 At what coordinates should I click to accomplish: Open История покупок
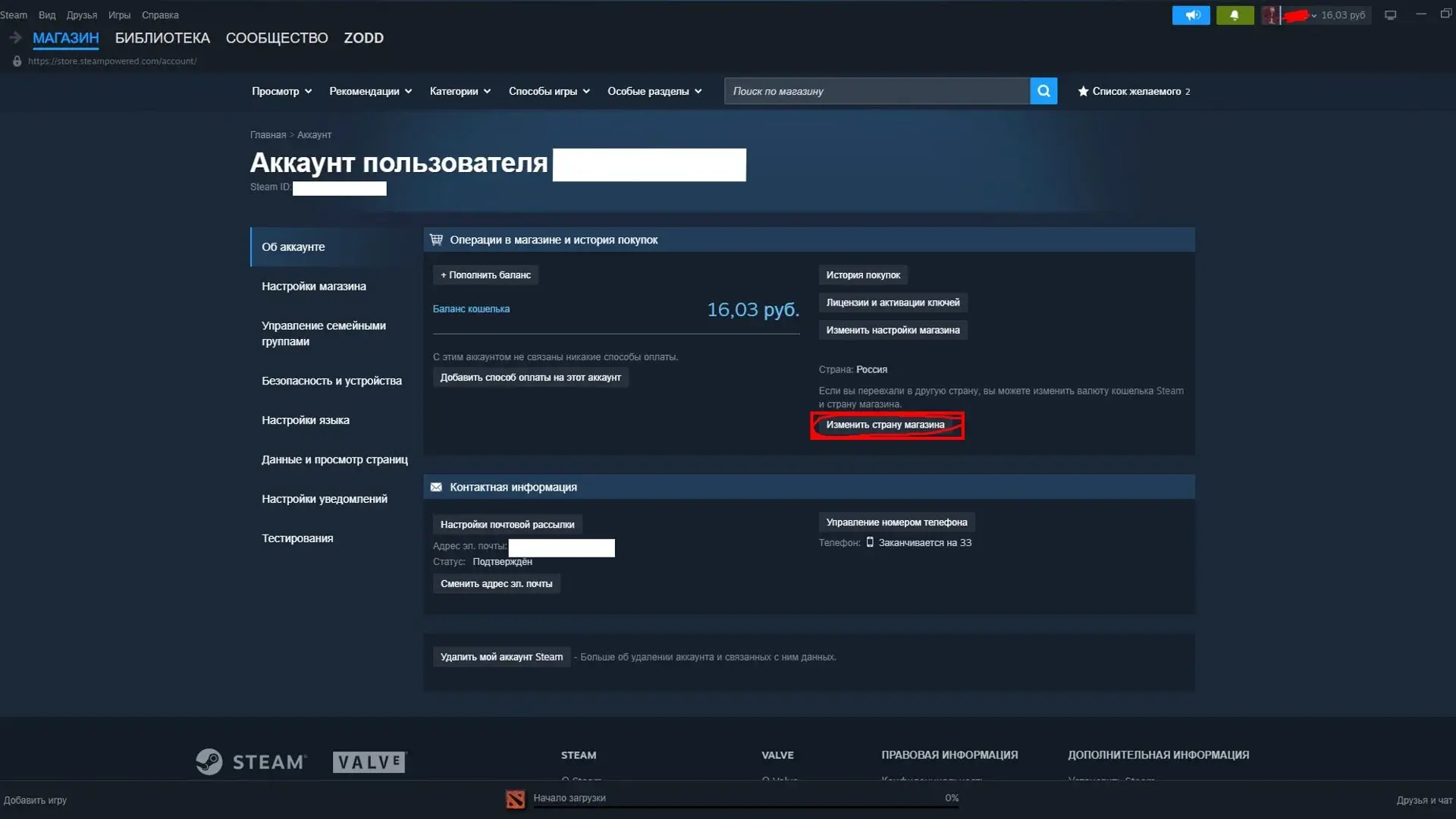pos(863,275)
